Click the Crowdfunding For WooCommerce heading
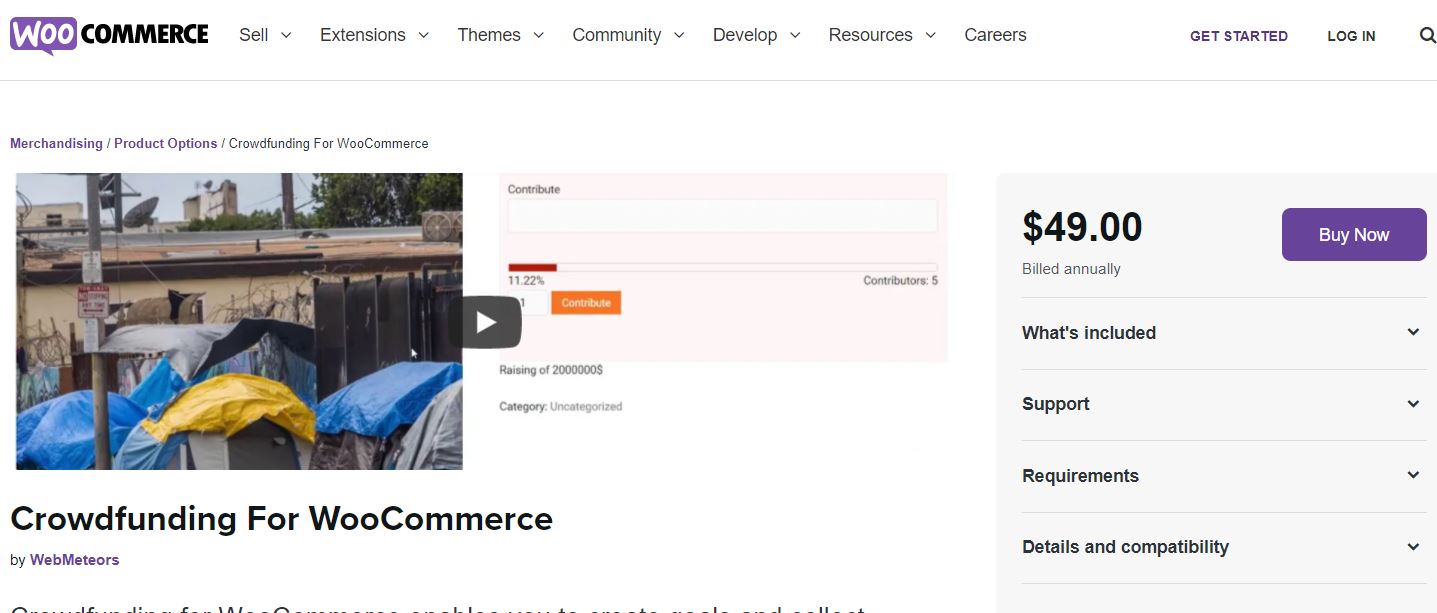This screenshot has width=1437, height=613. [281, 518]
